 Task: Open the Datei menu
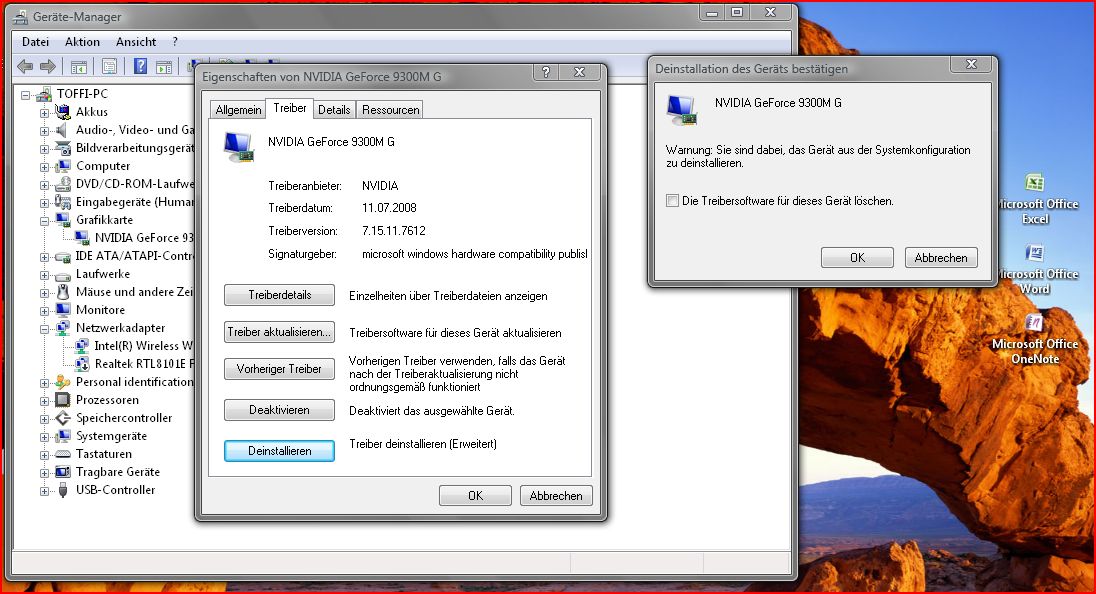pos(36,42)
